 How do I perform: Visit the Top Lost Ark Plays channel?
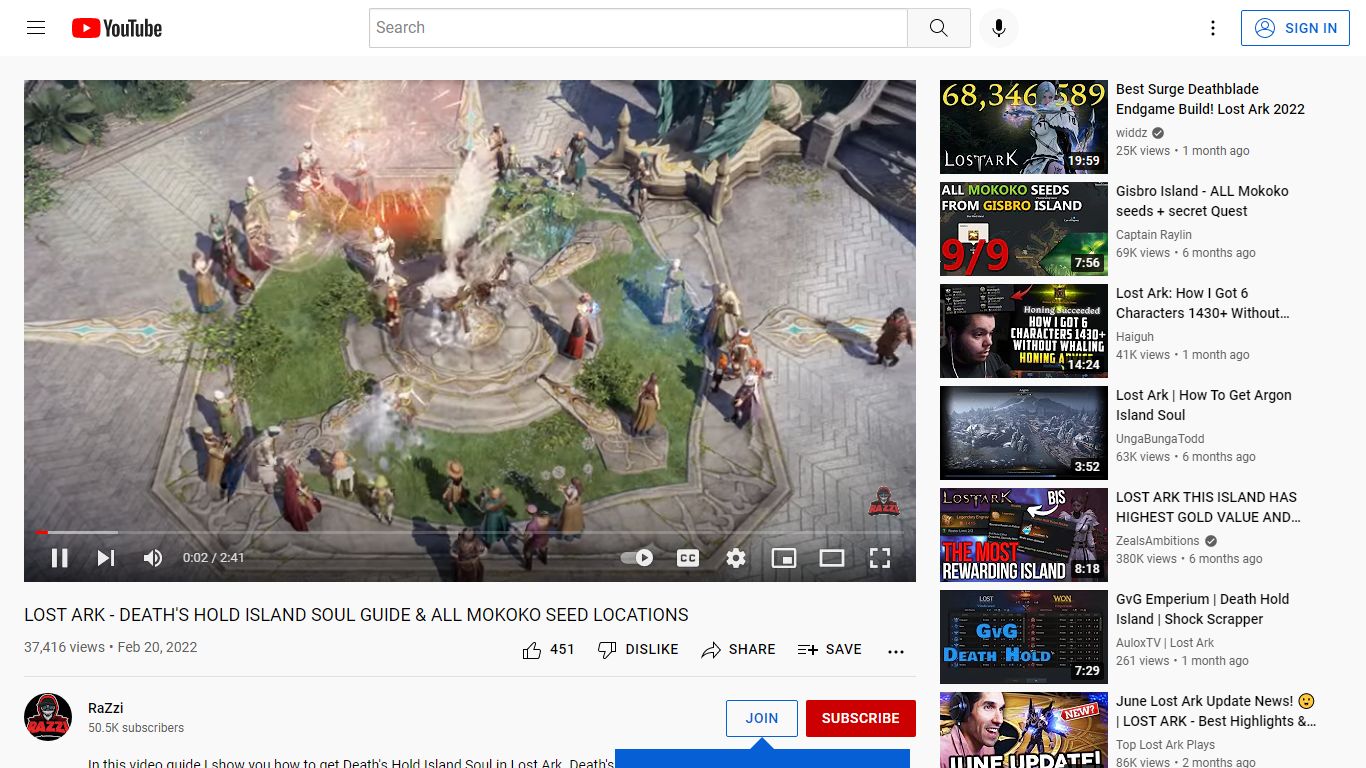pos(1166,745)
